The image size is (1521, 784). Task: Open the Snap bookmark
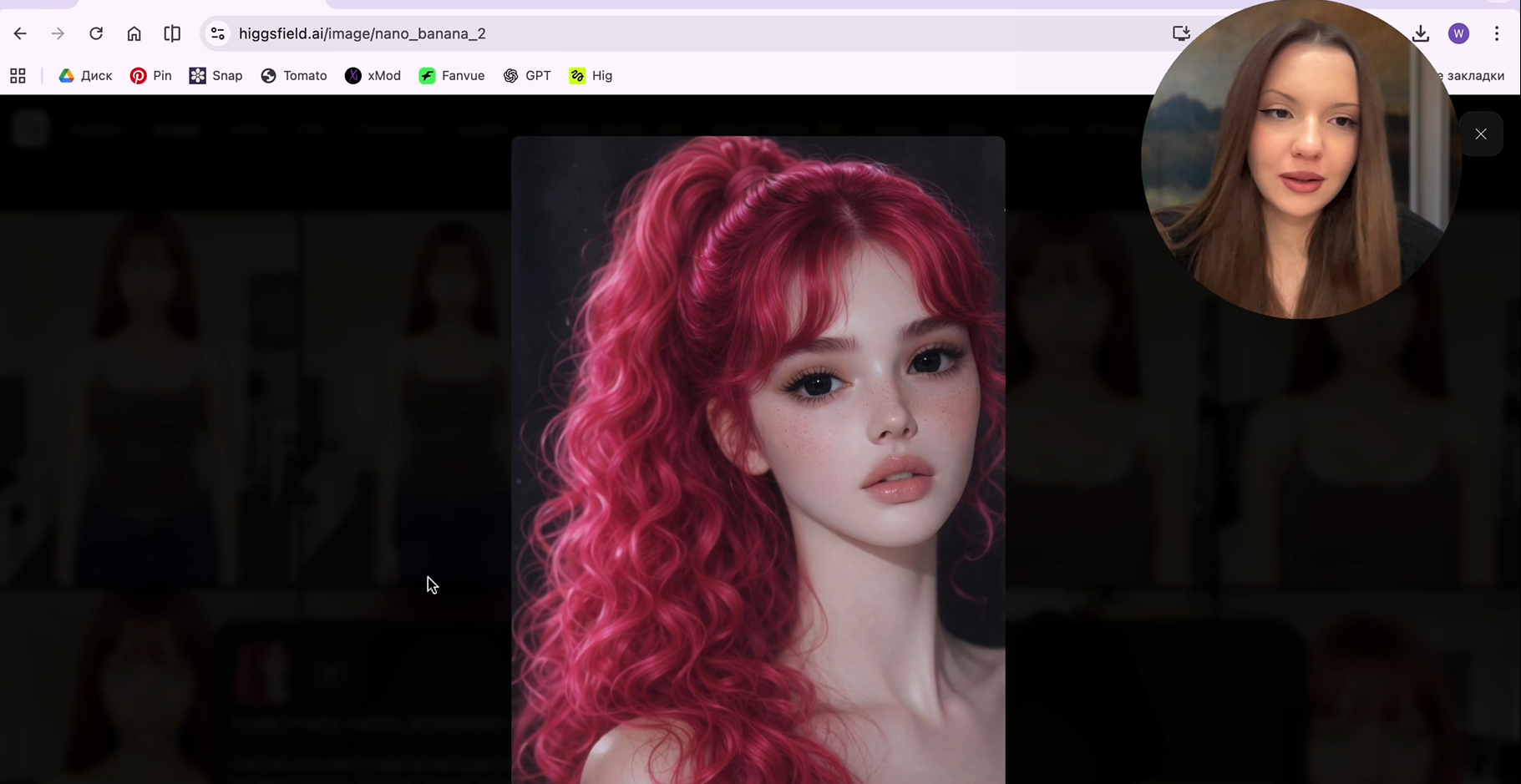point(215,76)
